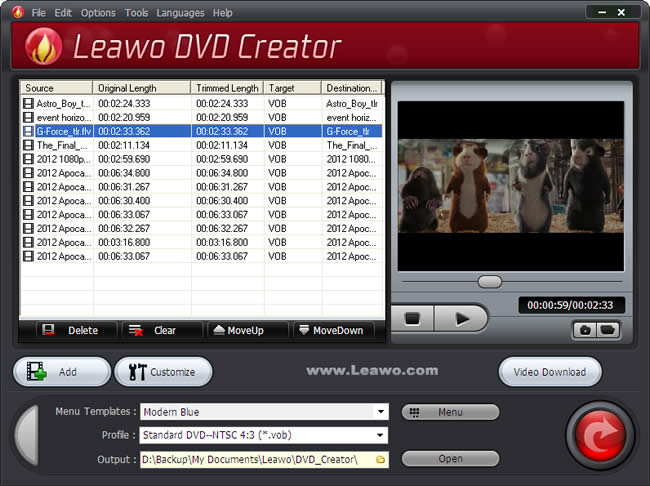This screenshot has width=650, height=486.
Task: Open the Options menu
Action: [98, 13]
